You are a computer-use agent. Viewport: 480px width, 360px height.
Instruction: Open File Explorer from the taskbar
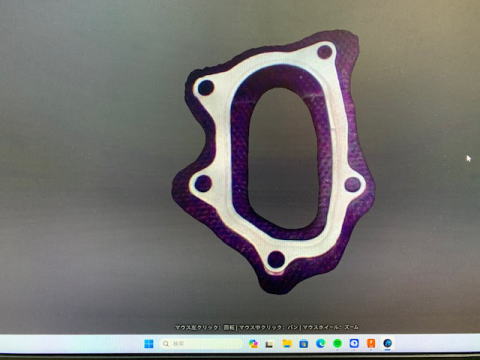[287, 344]
